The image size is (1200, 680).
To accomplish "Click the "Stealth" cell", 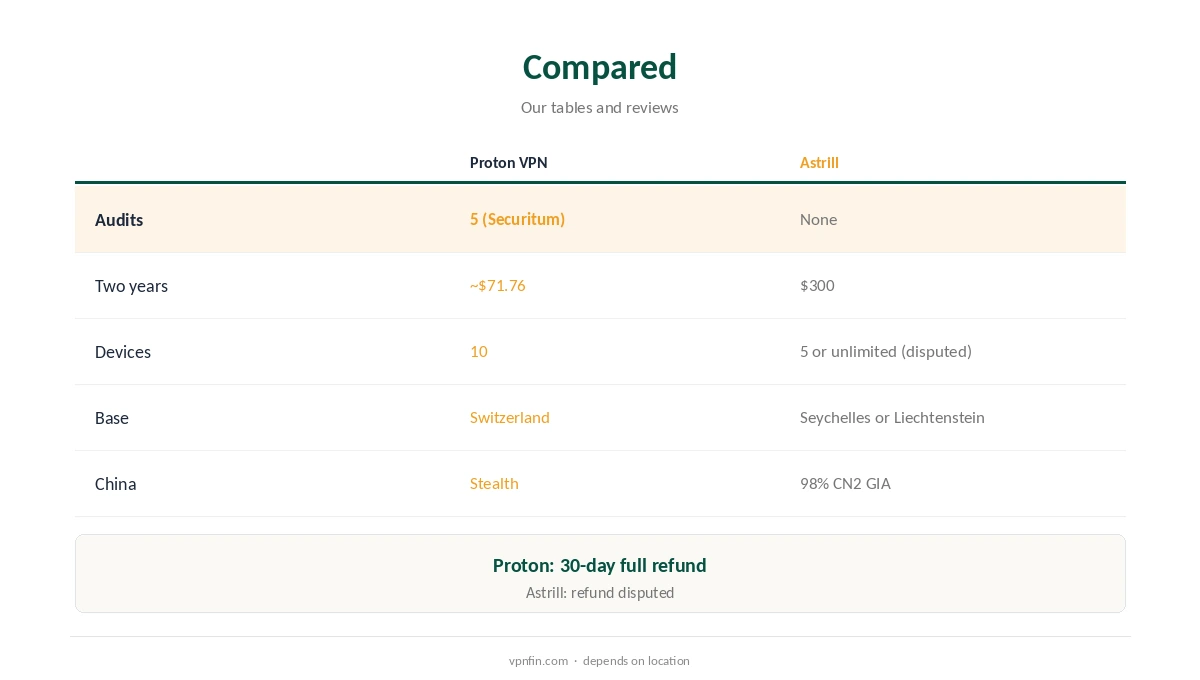I will (x=494, y=484).
